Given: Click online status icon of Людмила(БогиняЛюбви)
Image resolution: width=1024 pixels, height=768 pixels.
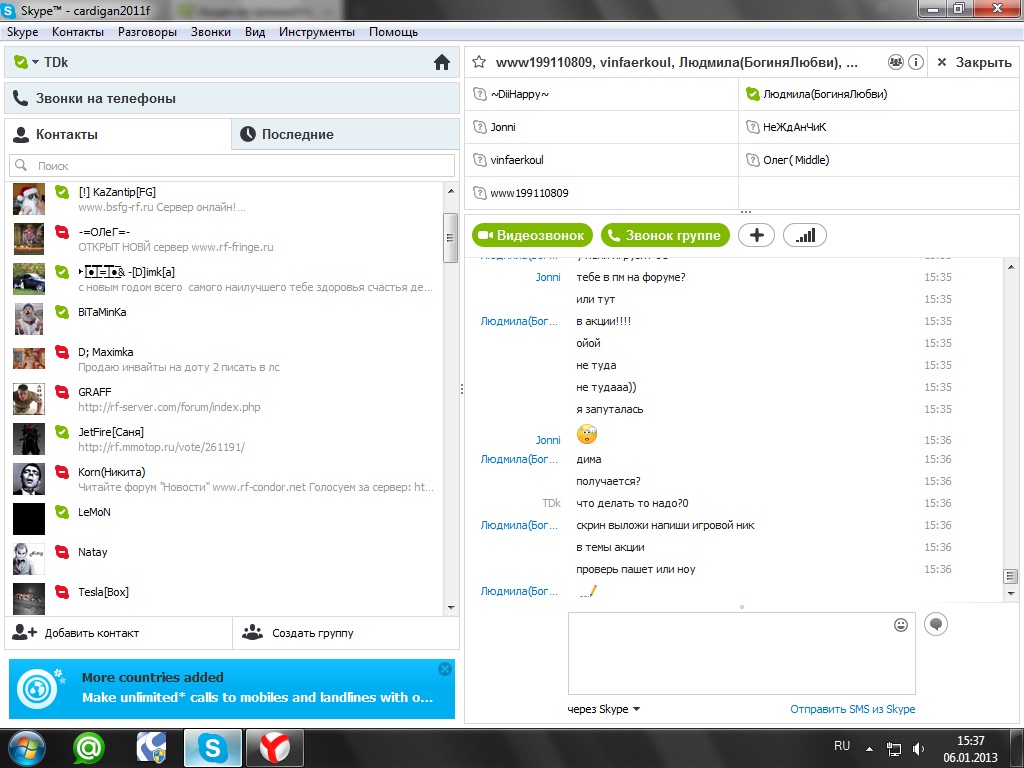Looking at the screenshot, I should pyautogui.click(x=752, y=94).
